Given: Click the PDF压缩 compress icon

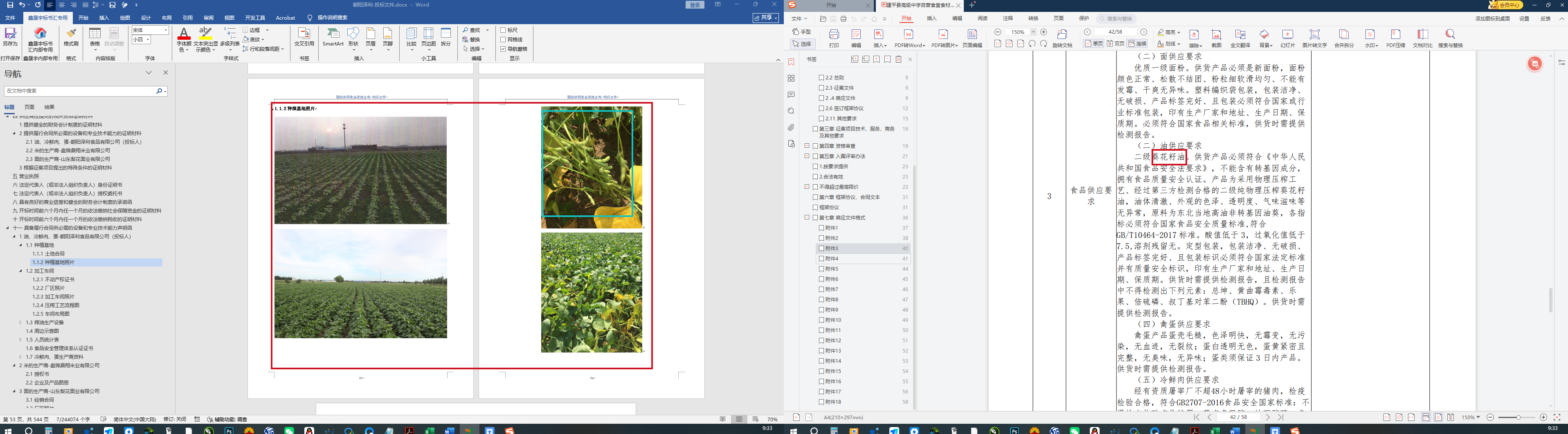Looking at the screenshot, I should [1396, 35].
